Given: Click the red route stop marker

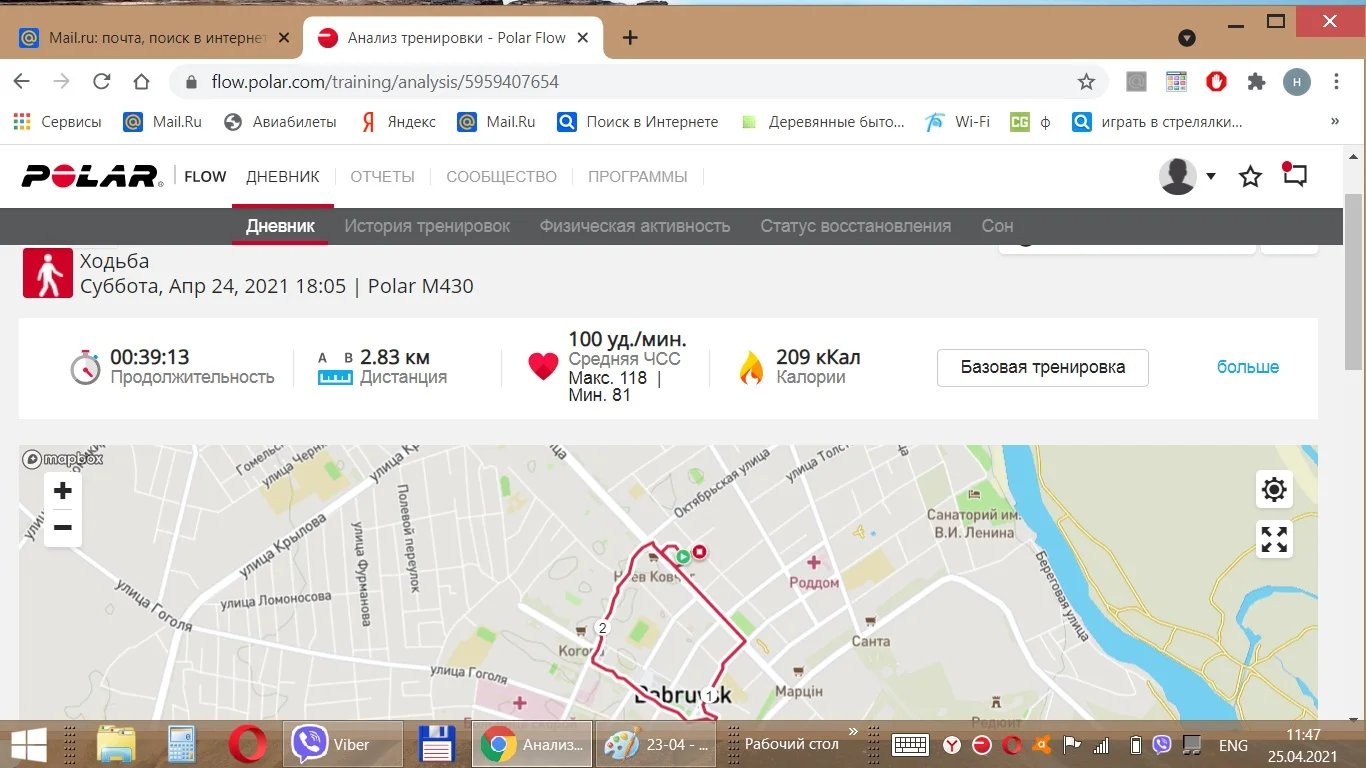Looking at the screenshot, I should point(700,551).
